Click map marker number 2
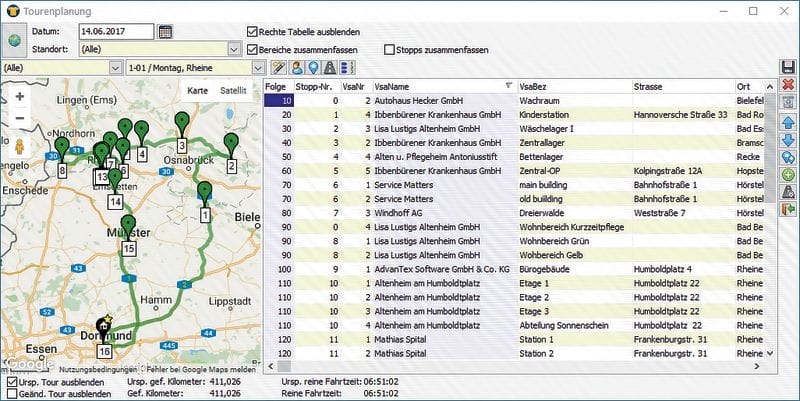Screen dimensions: 800x401 point(231,153)
